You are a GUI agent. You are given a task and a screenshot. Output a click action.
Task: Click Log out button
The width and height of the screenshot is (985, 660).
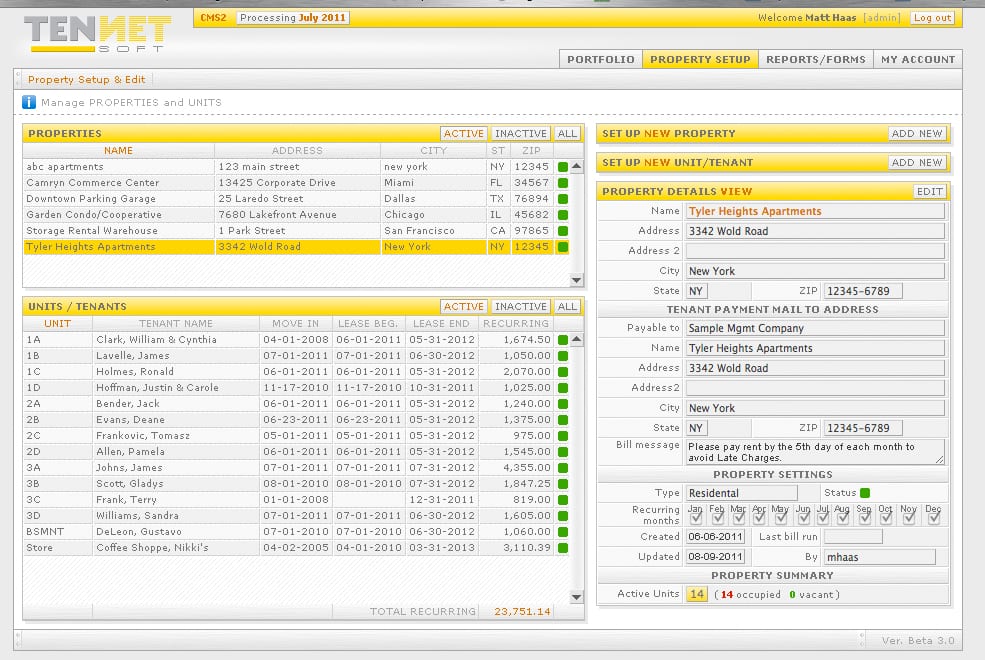(x=932, y=18)
